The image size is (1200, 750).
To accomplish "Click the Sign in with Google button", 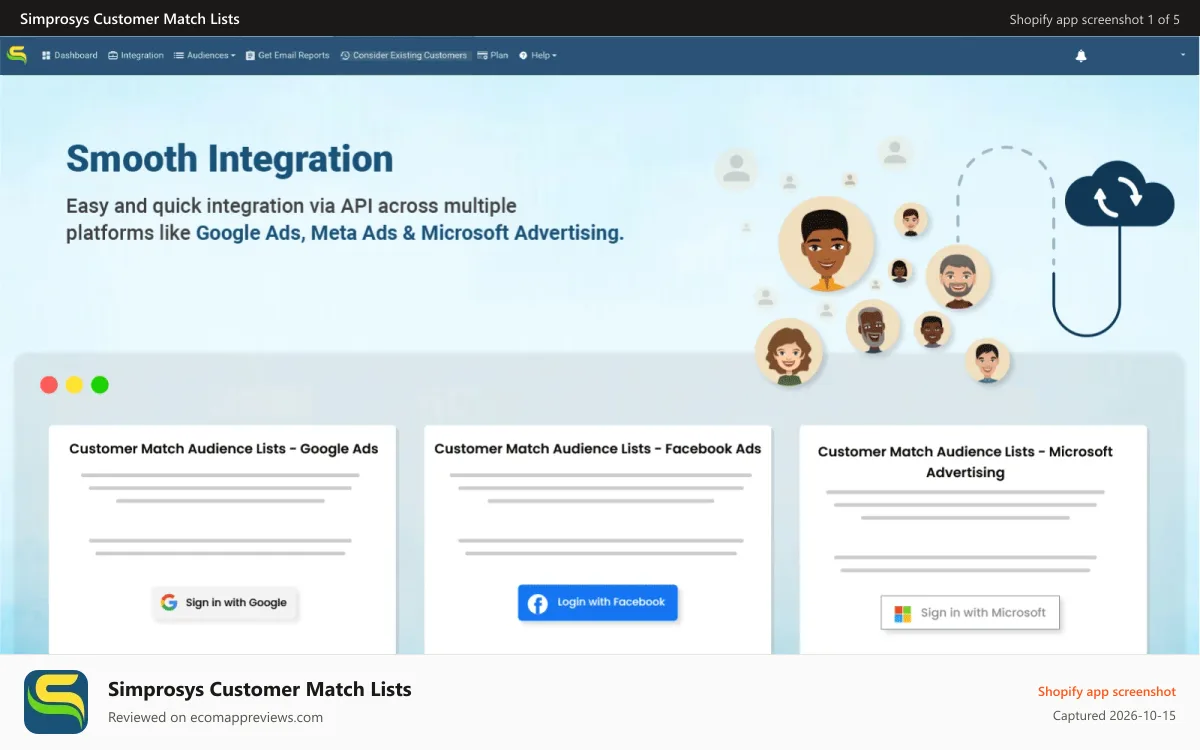I will coord(226,603).
